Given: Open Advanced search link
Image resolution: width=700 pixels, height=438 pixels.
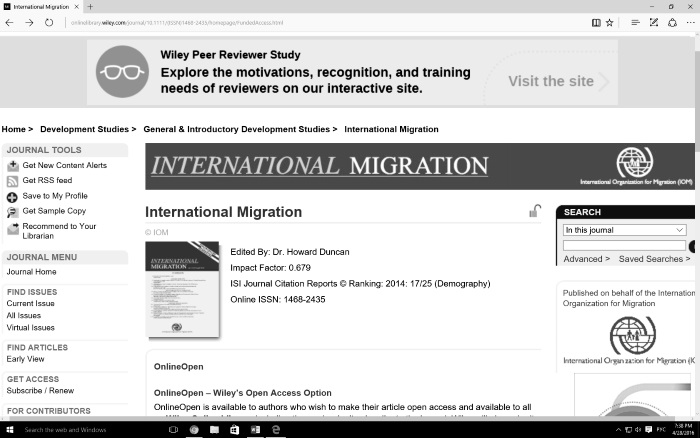Looking at the screenshot, I should tap(586, 259).
